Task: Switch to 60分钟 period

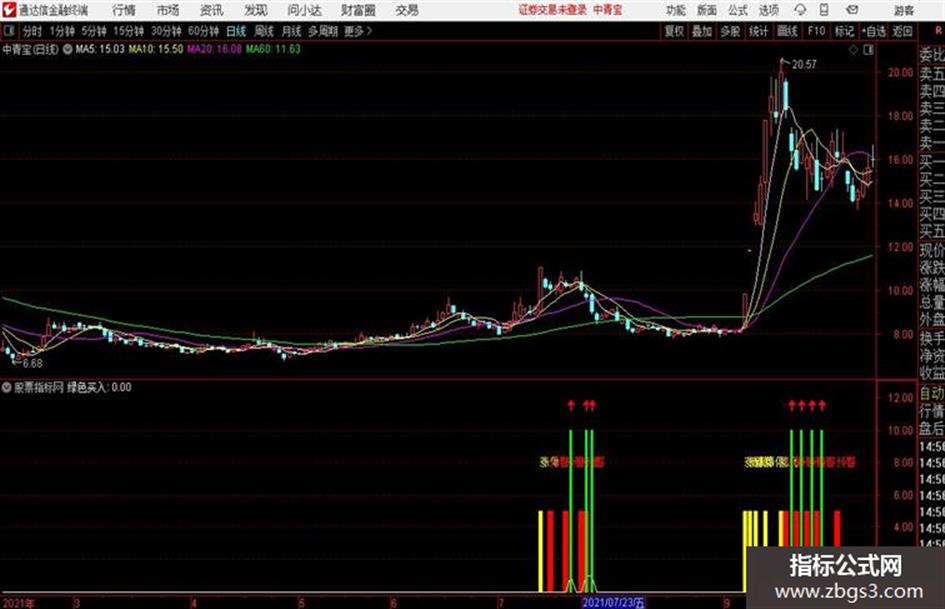Action: click(203, 31)
